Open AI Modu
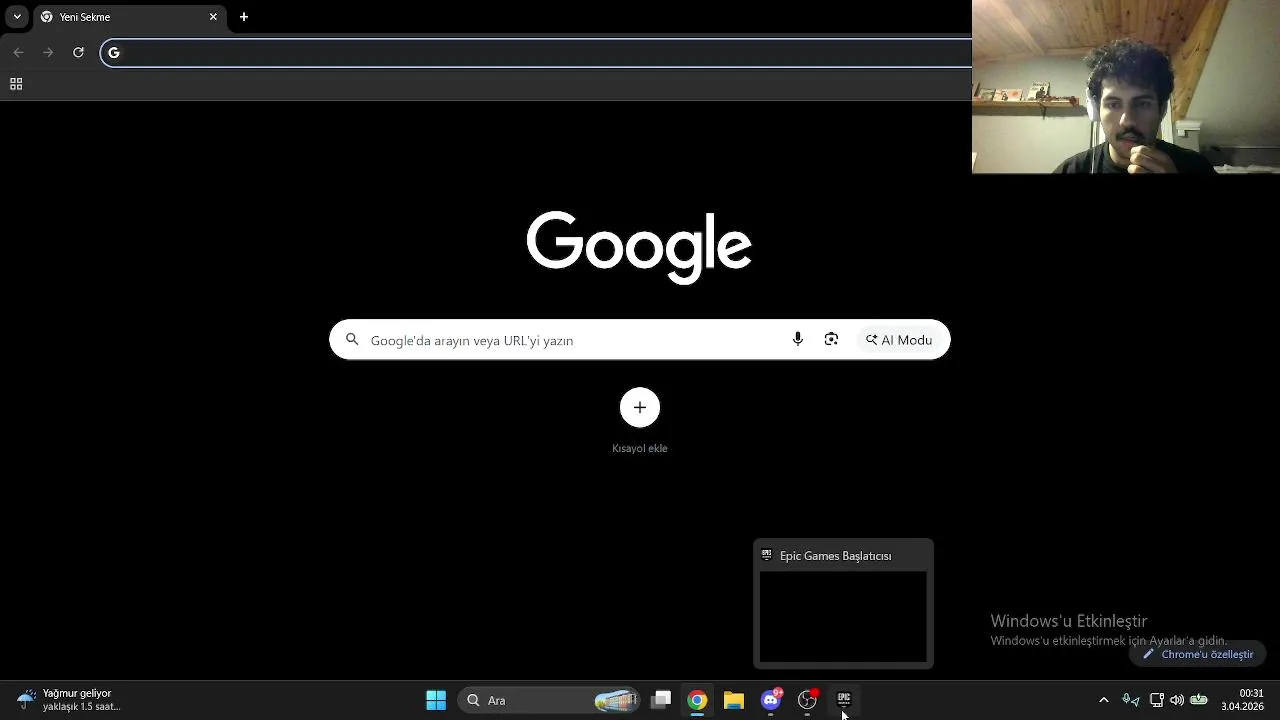1280x720 pixels. click(899, 340)
